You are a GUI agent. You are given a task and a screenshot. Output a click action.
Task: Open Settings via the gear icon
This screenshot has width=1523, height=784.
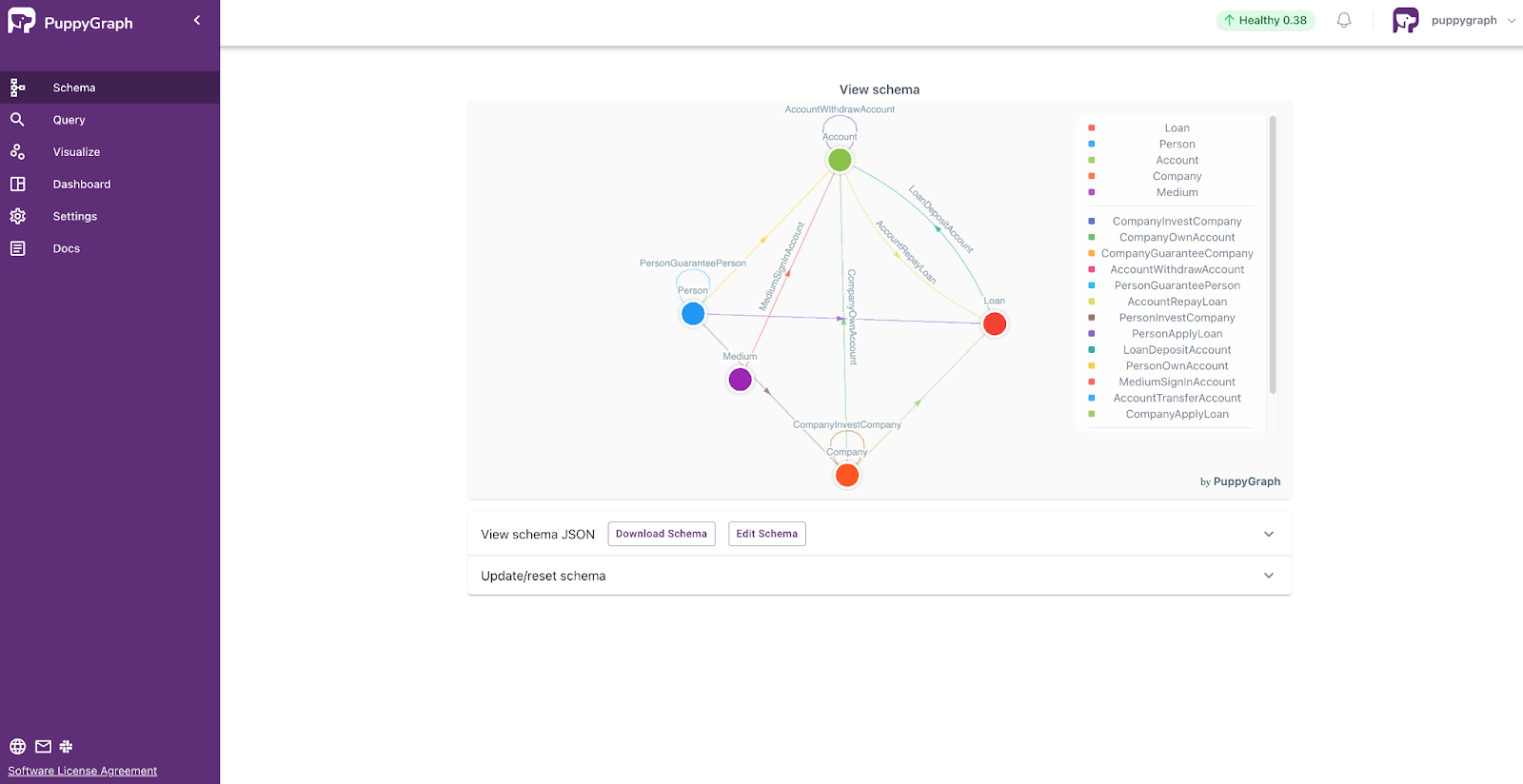17,217
